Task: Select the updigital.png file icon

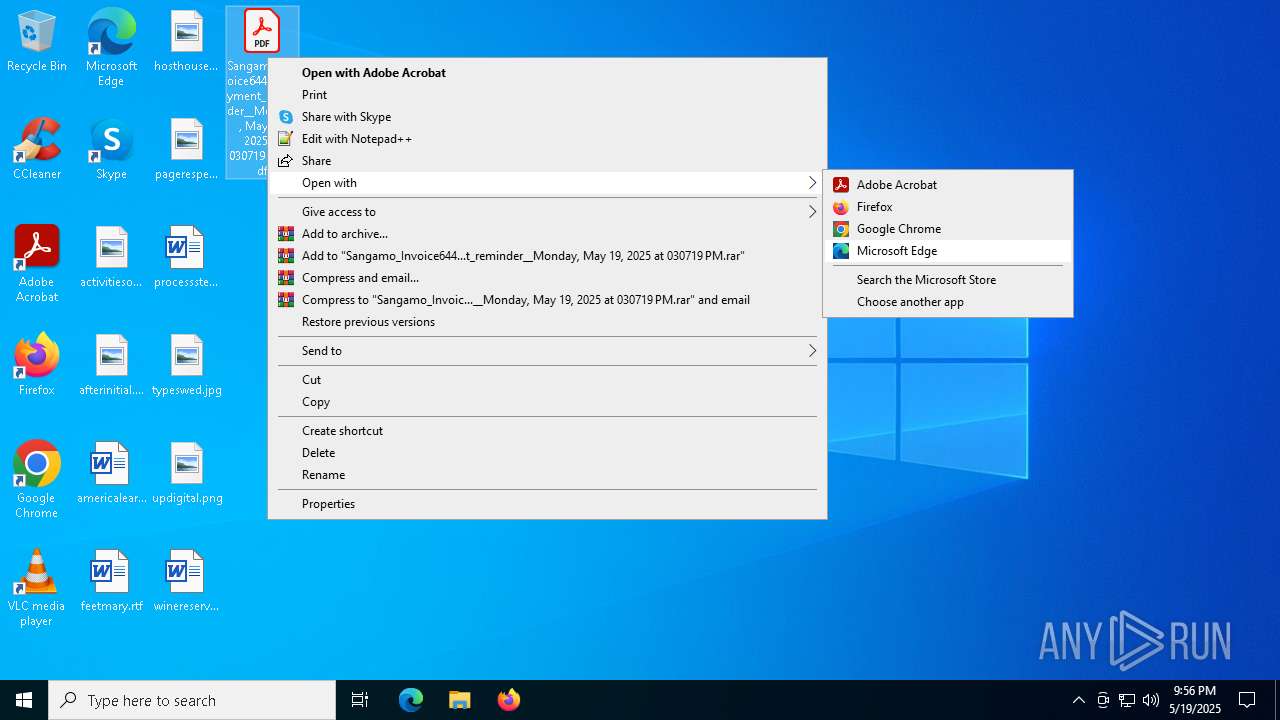Action: [186, 473]
